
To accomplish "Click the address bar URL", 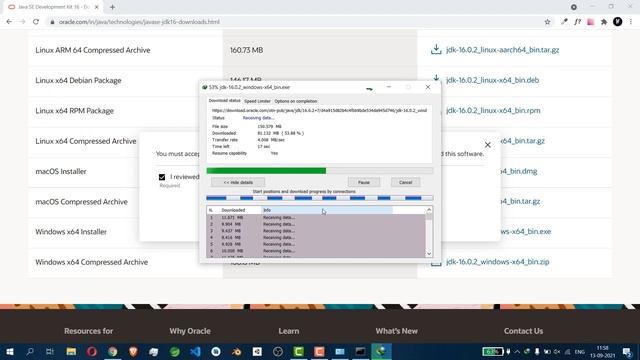I will pos(139,22).
